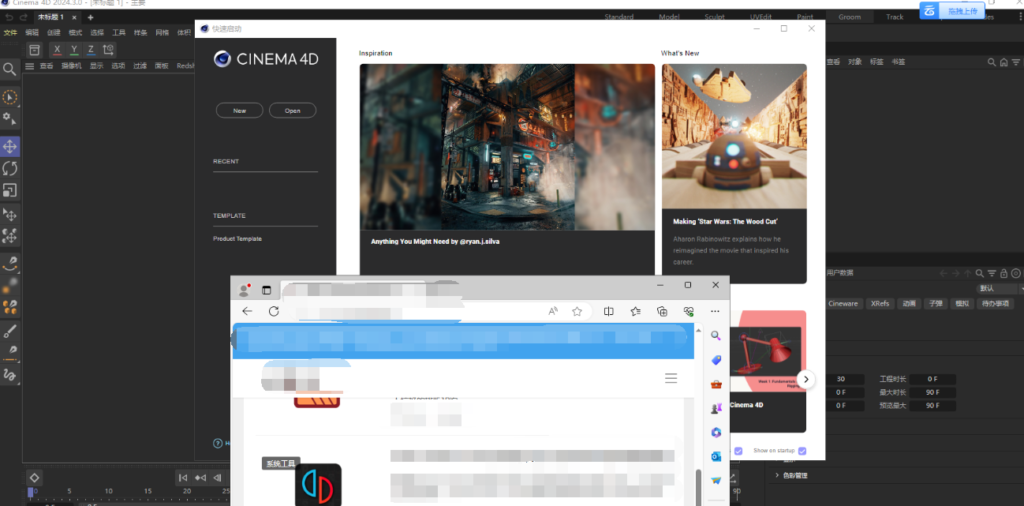The height and width of the screenshot is (506, 1024).
Task: Toggle checkbox left of Show on startup
Action: 739,451
